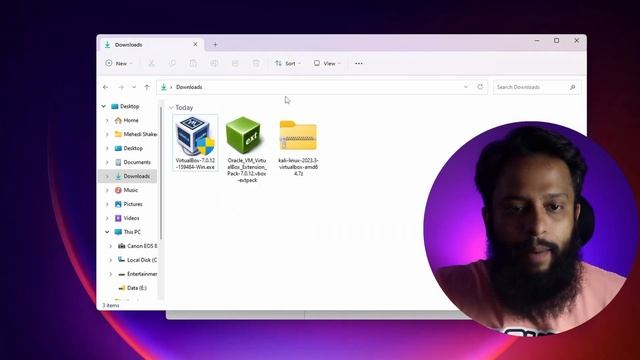Go up one folder level arrow

[x=147, y=87]
